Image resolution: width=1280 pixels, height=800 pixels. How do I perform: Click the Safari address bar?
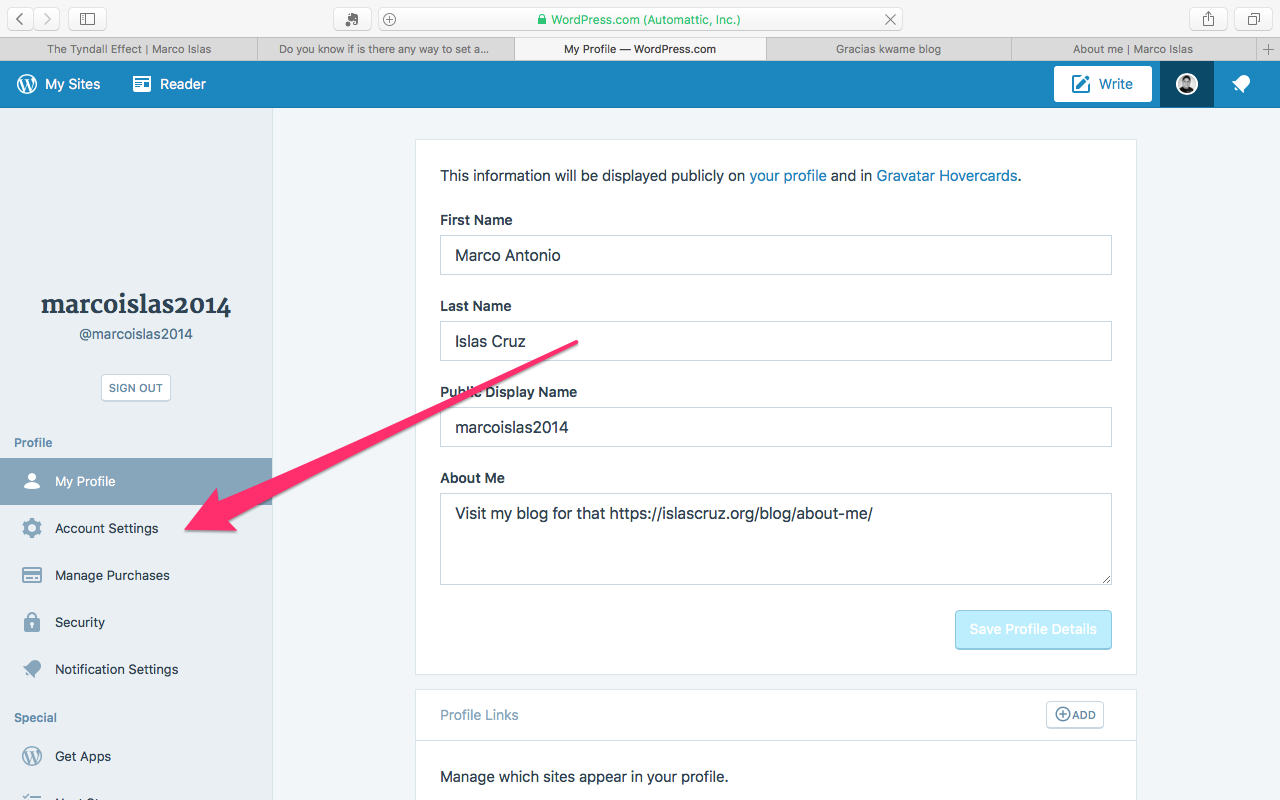640,19
